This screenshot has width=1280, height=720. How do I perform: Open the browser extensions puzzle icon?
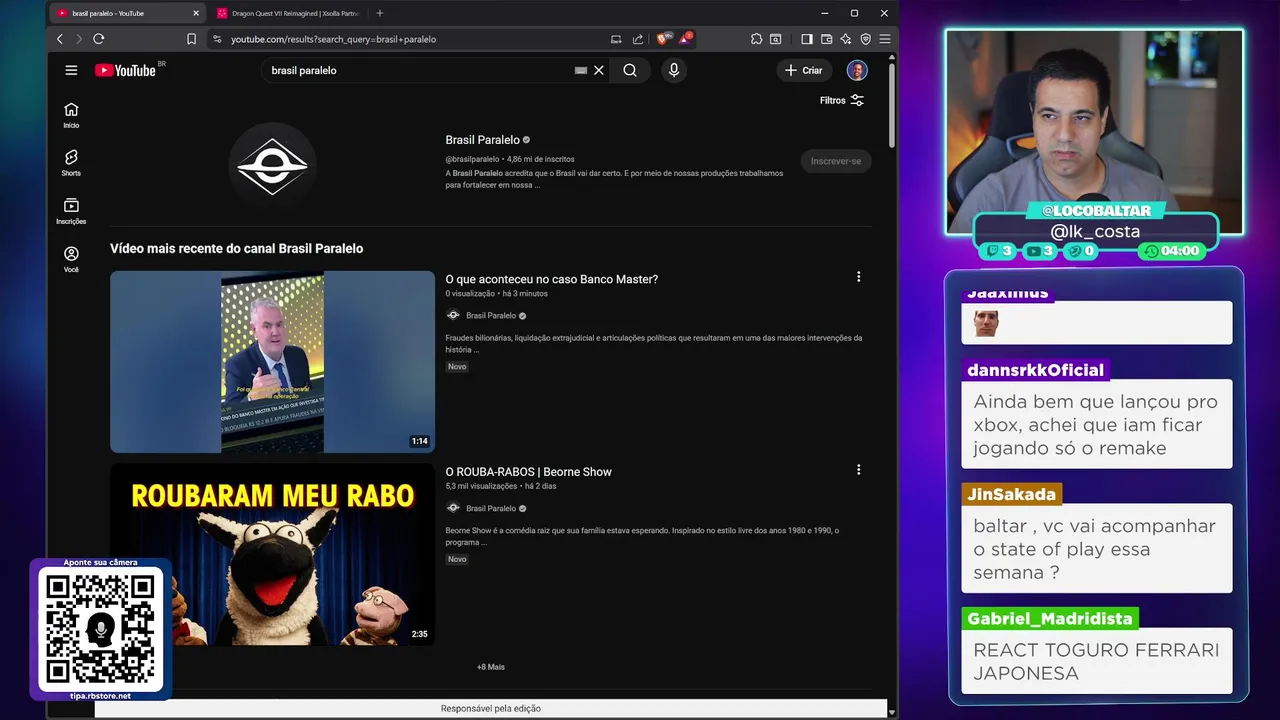pyautogui.click(x=756, y=39)
